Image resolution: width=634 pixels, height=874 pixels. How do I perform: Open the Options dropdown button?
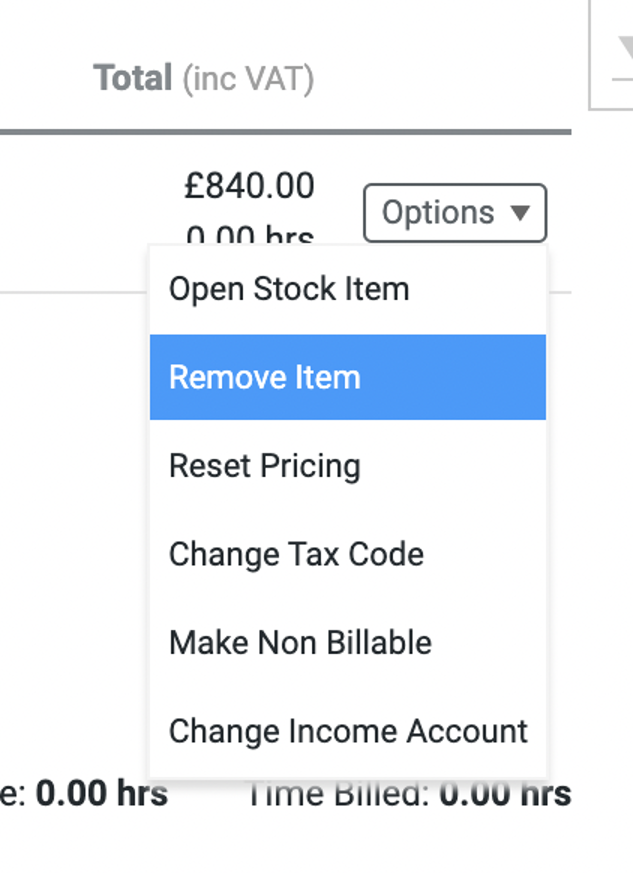(x=455, y=213)
